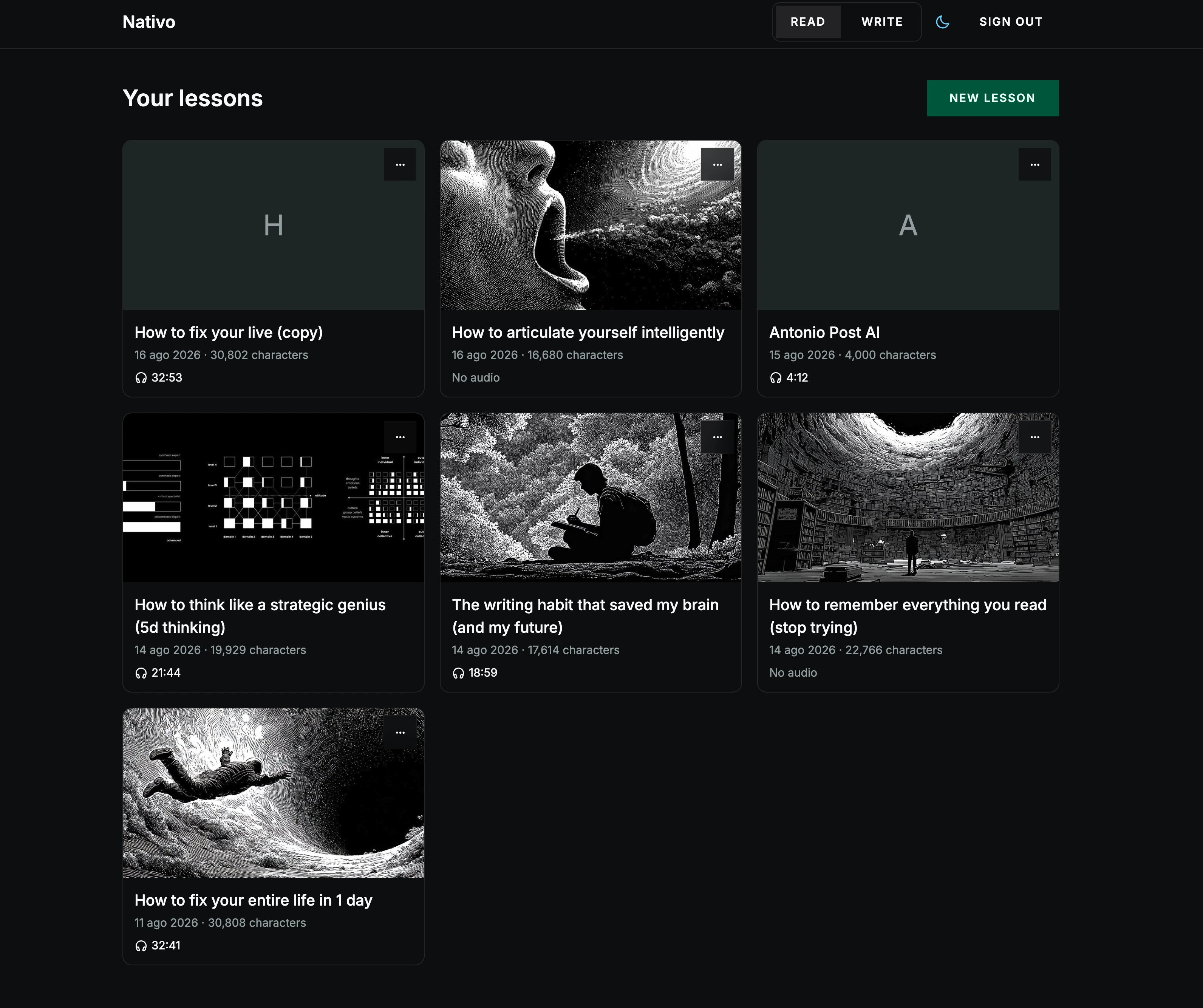Open options menu for How to articulate yourself intelligently
1203x1008 pixels.
tap(717, 164)
